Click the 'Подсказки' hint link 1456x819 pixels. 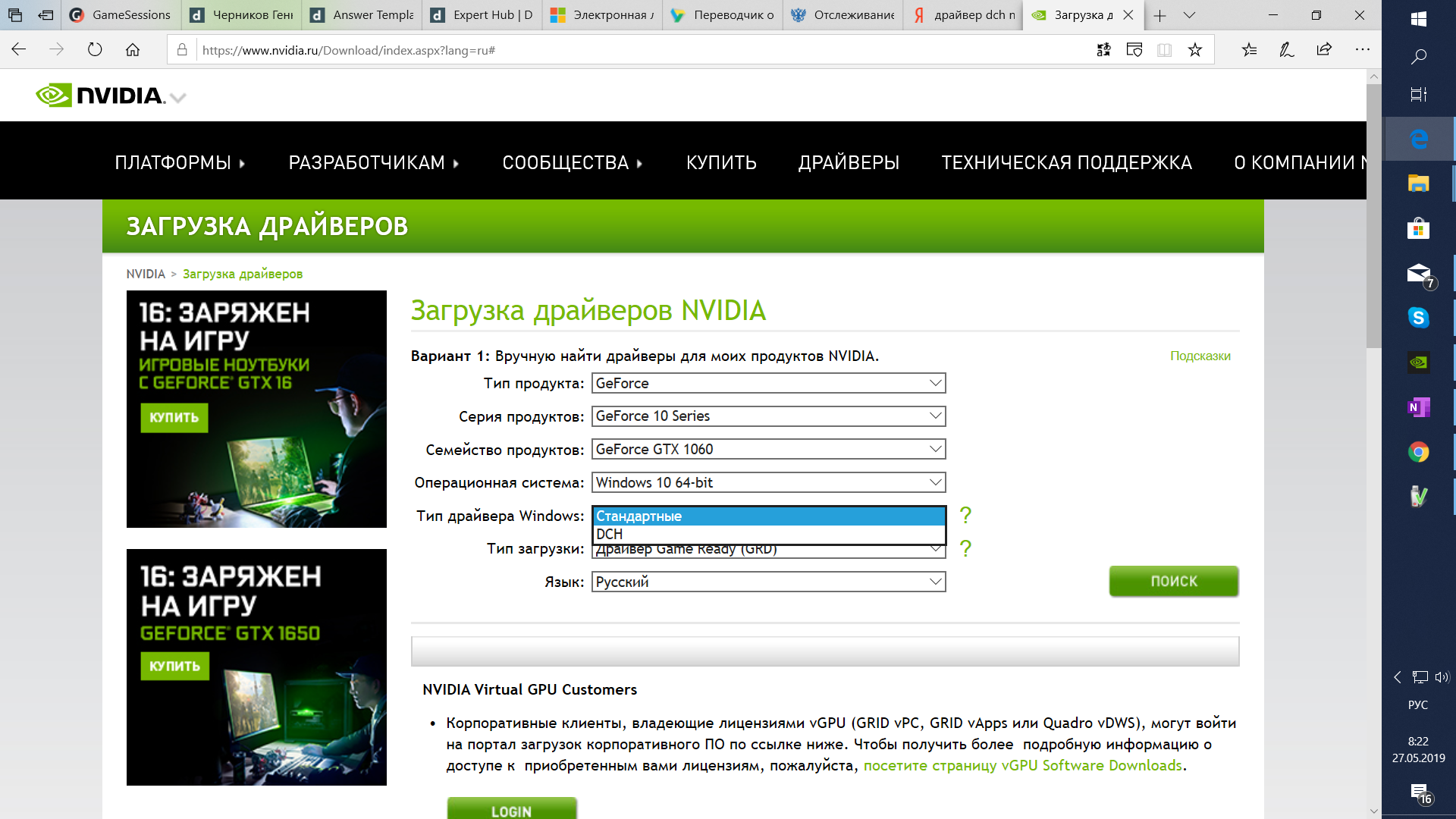1200,356
